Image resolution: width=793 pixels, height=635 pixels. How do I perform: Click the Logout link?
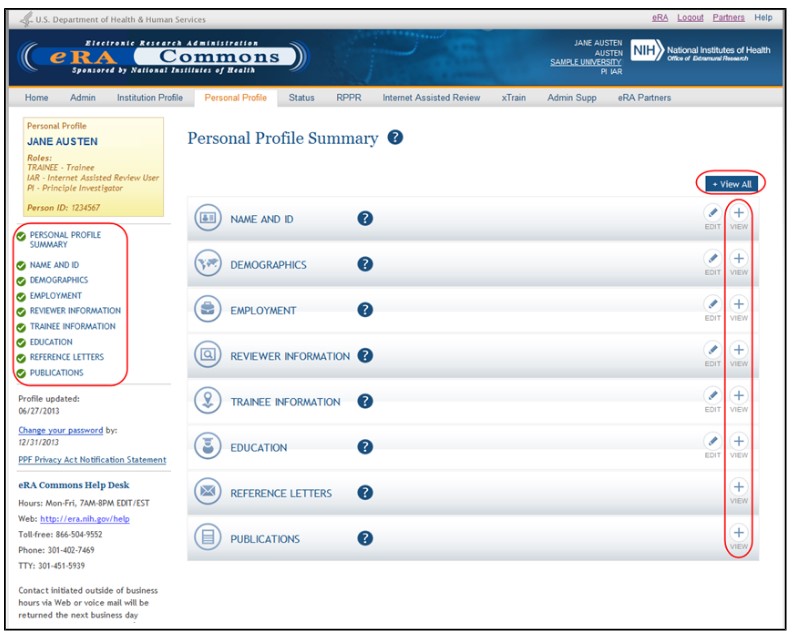click(690, 18)
